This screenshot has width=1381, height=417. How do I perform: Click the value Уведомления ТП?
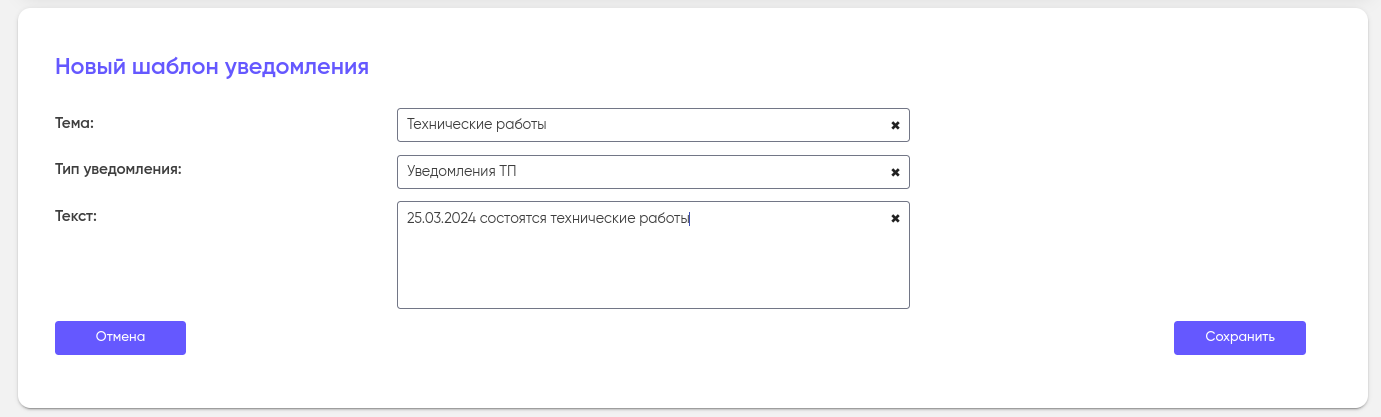coord(462,172)
